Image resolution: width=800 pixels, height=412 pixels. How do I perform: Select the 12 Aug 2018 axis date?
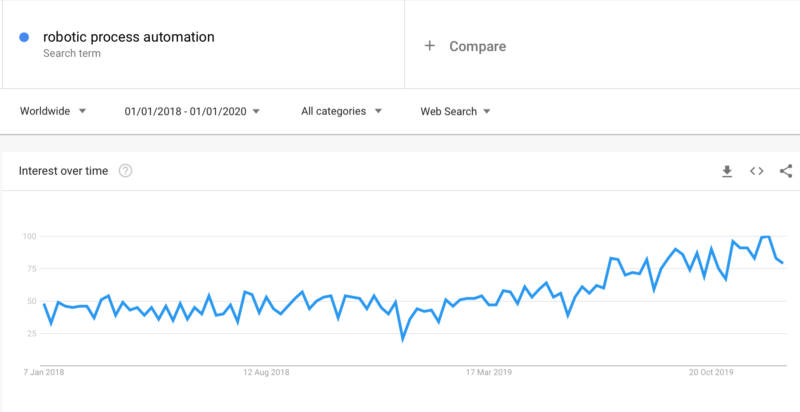tap(266, 372)
